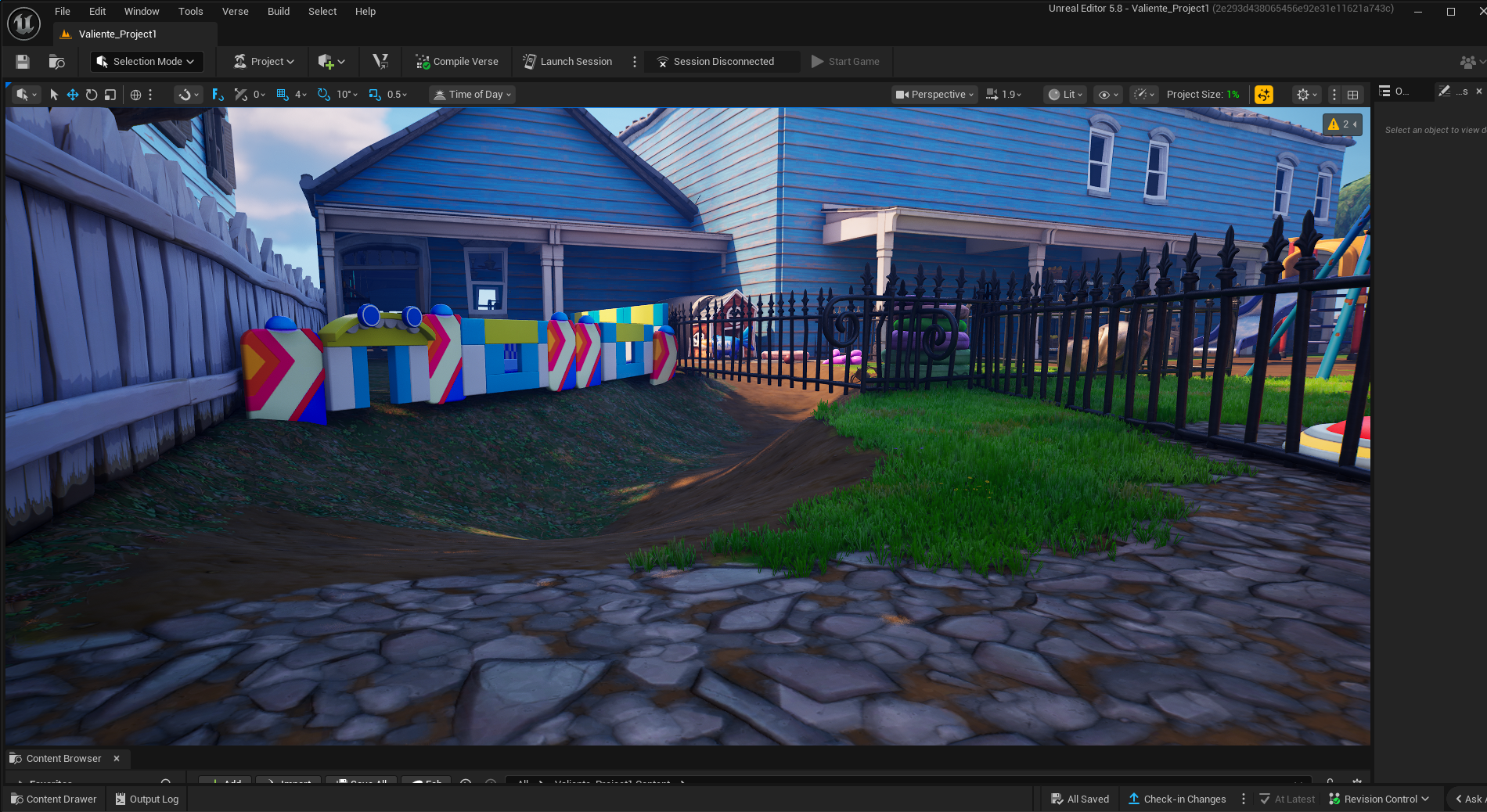Open the Project dropdown menu
The height and width of the screenshot is (812, 1487).
pyautogui.click(x=264, y=62)
